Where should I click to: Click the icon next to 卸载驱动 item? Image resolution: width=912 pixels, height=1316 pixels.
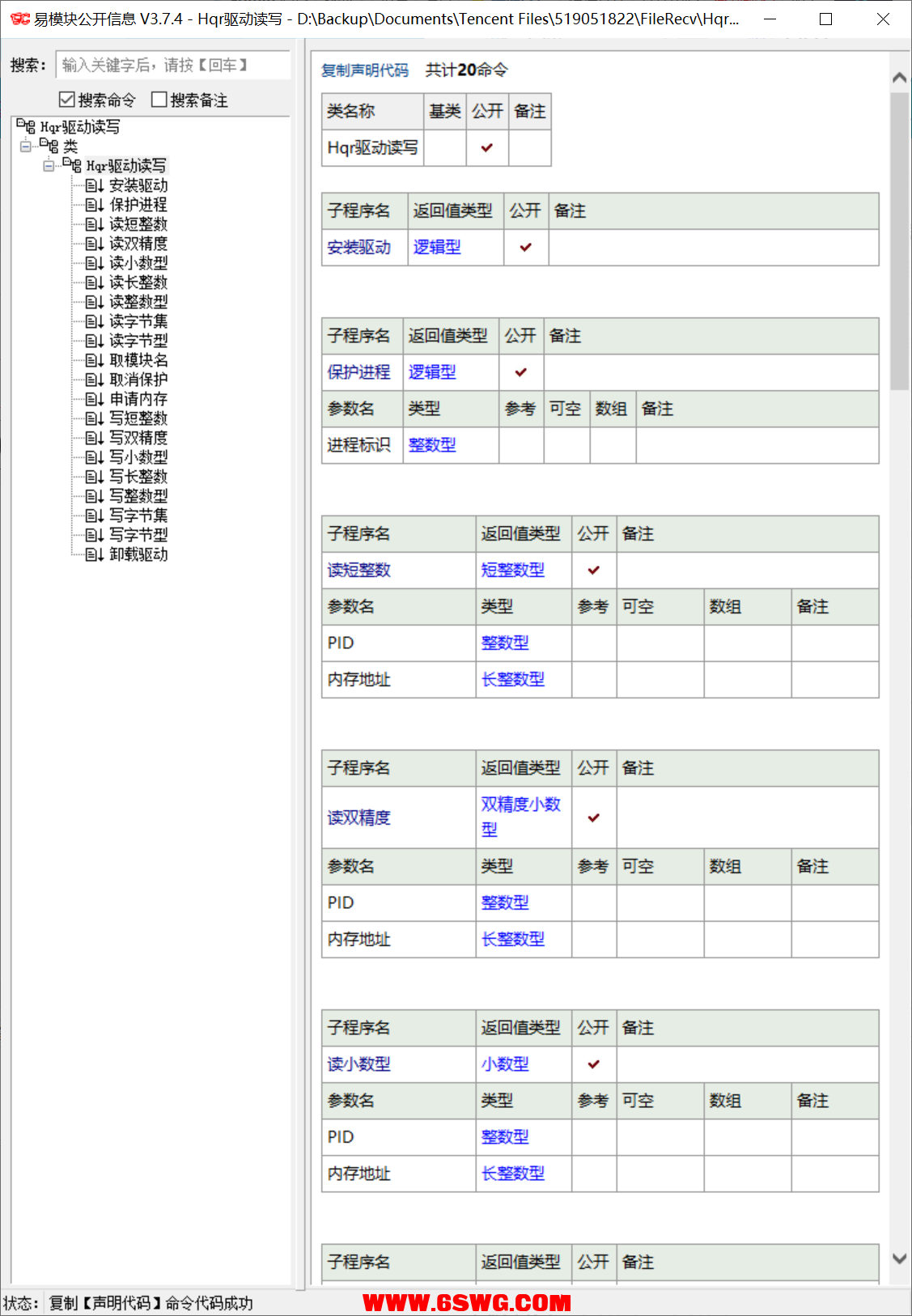click(94, 554)
